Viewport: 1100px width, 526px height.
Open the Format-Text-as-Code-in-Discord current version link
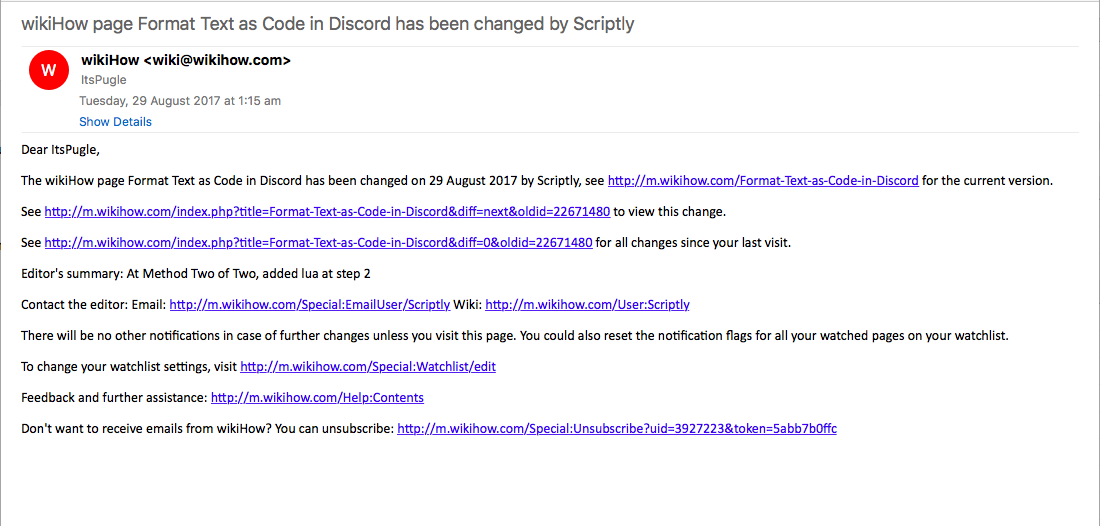pos(763,180)
